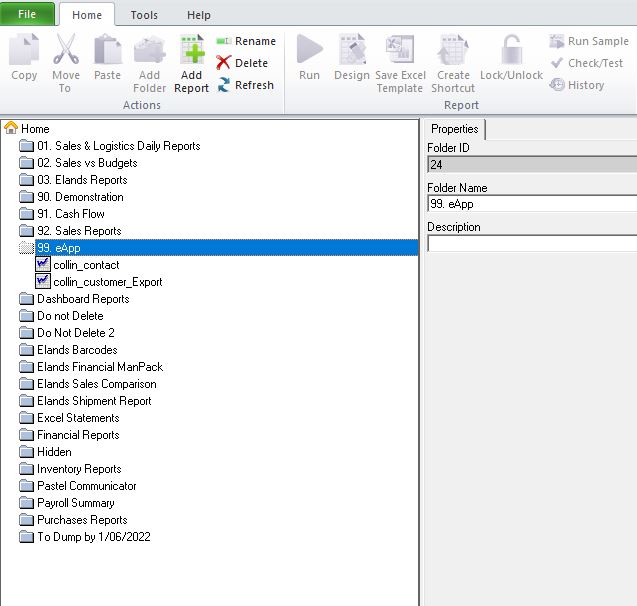Run the selected report

[309, 52]
